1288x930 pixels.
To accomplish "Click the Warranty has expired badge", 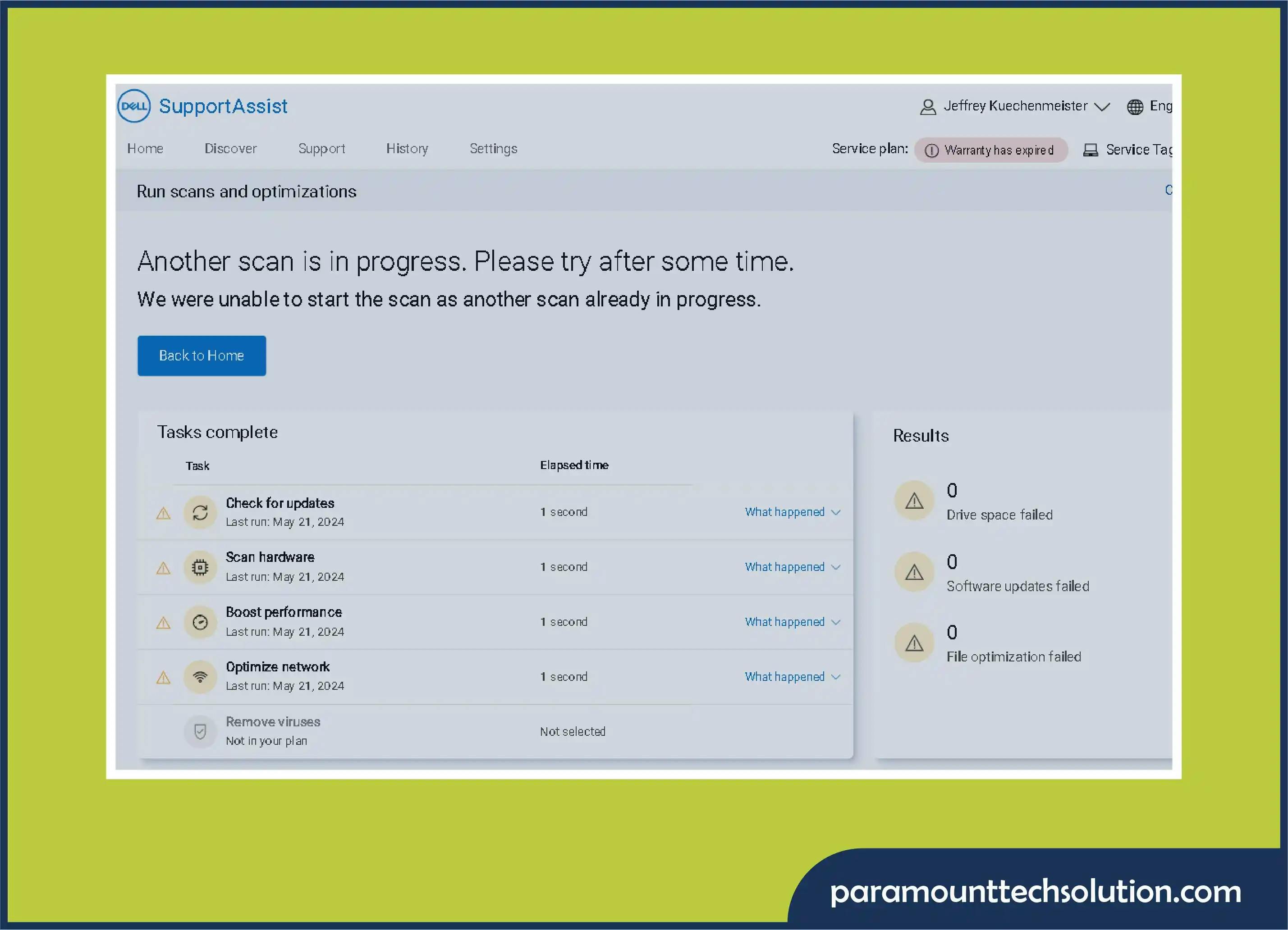I will (991, 150).
